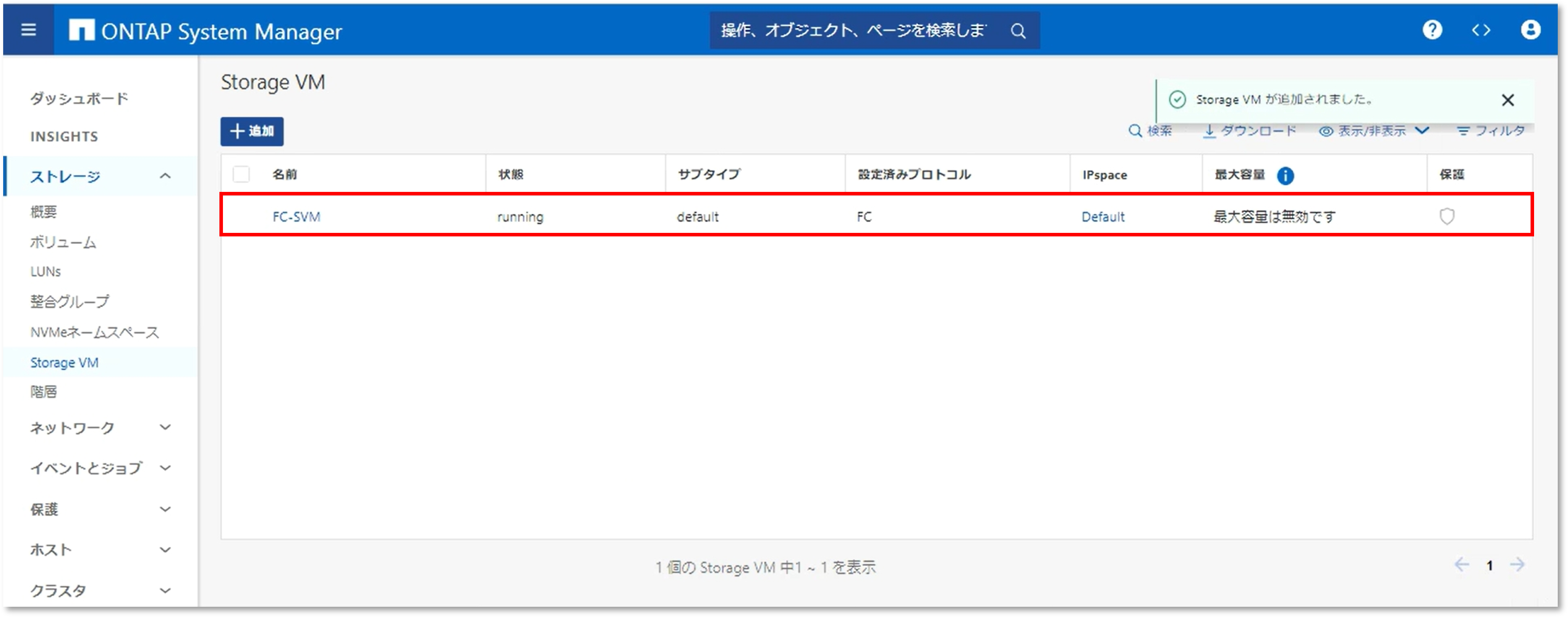Open the Default IPspace link
This screenshot has height=617, width=1568.
tap(1102, 216)
